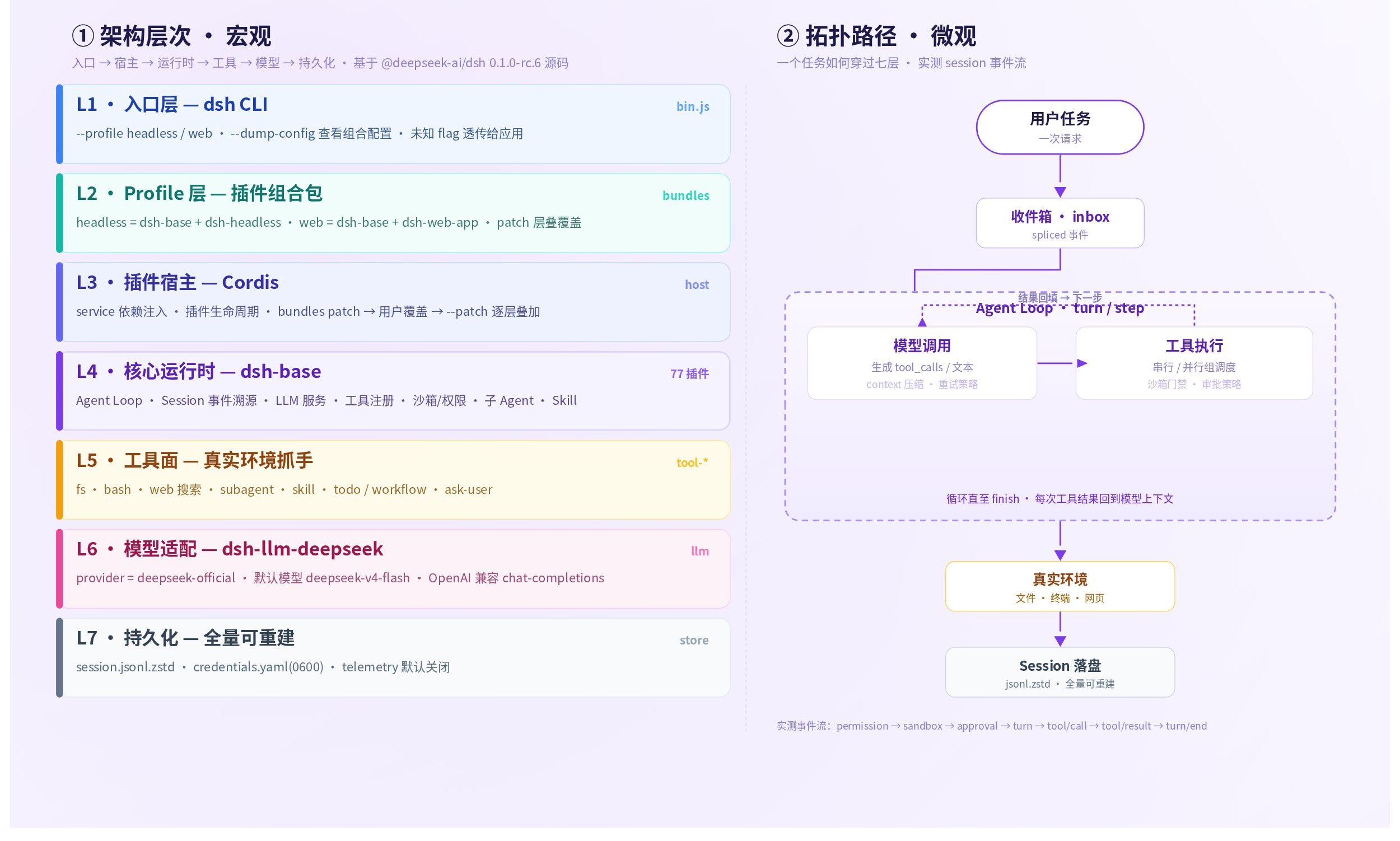
Task: Click the ① 架构层次 · 宏观 title
Action: [x=172, y=36]
